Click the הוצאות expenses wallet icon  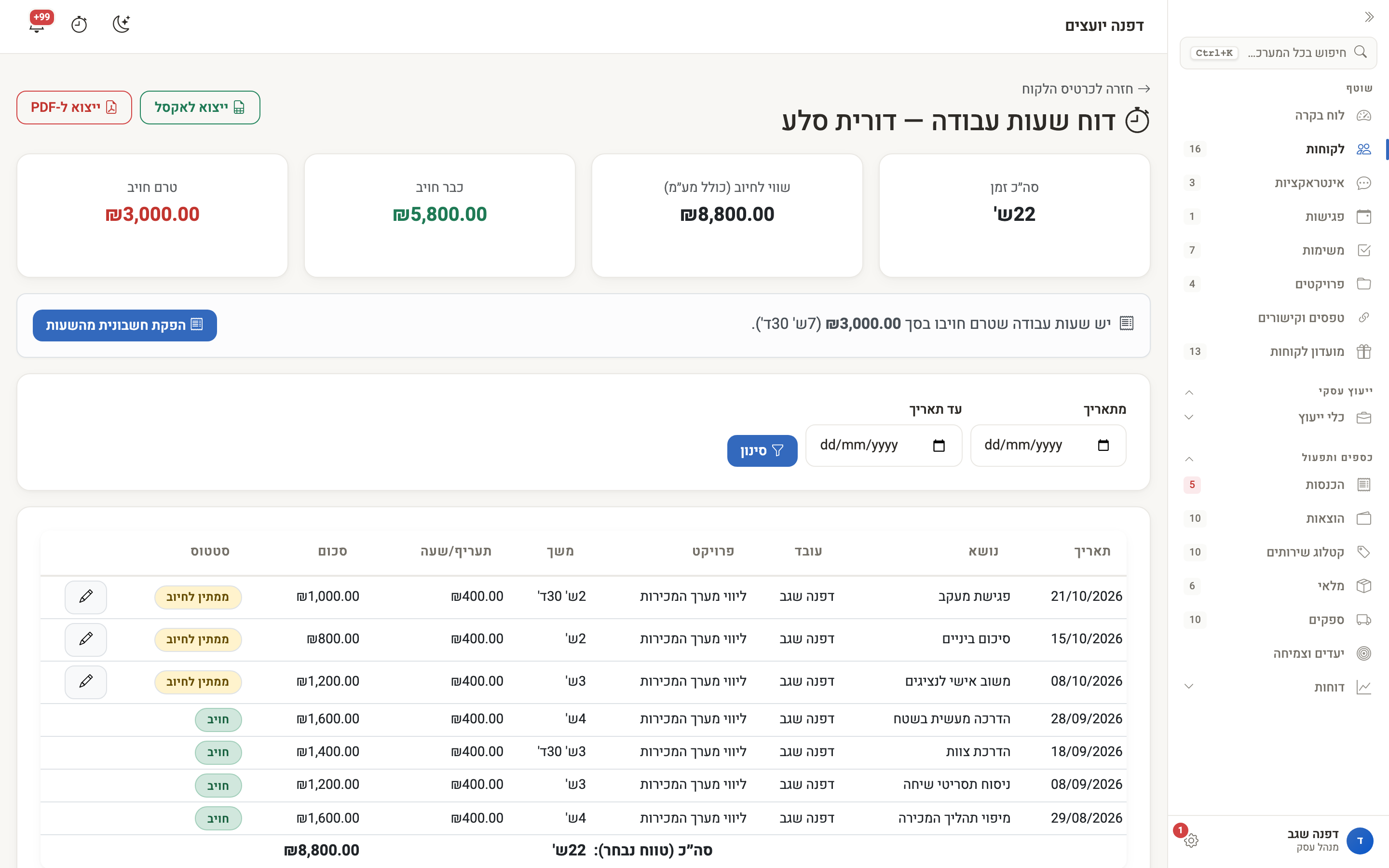pyautogui.click(x=1364, y=518)
